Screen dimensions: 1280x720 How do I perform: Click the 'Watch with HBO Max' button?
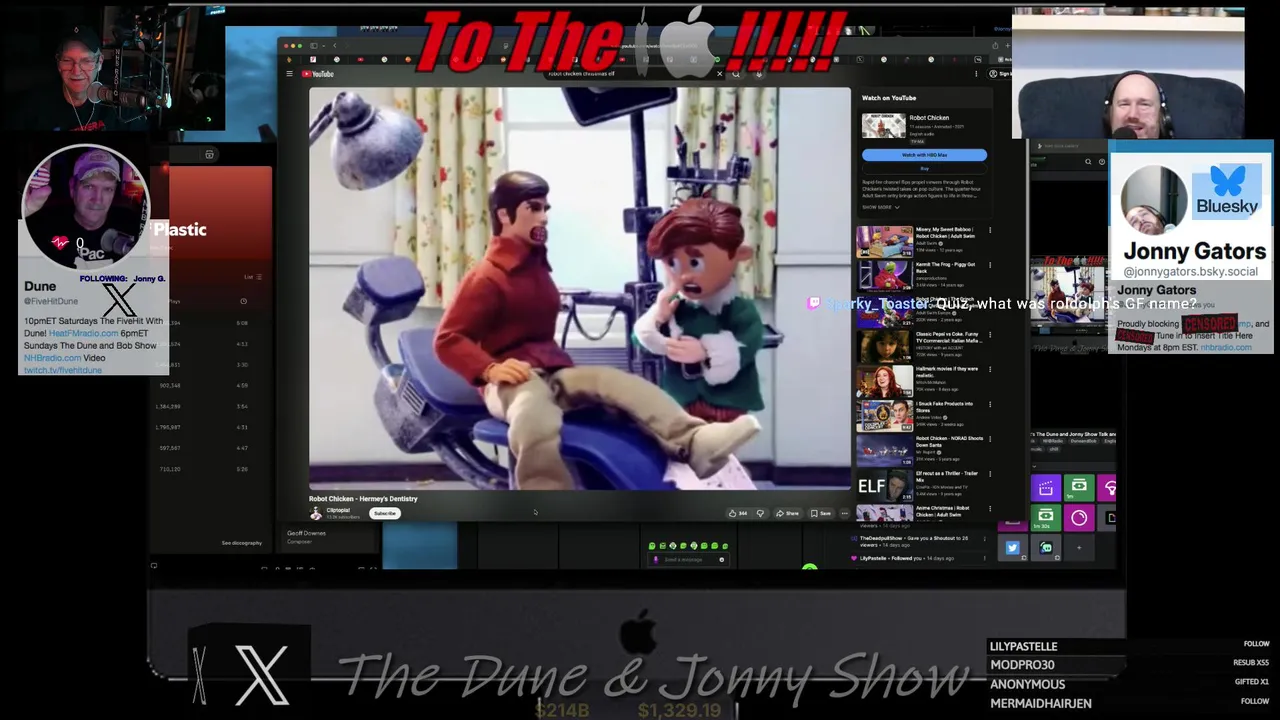pyautogui.click(x=924, y=155)
